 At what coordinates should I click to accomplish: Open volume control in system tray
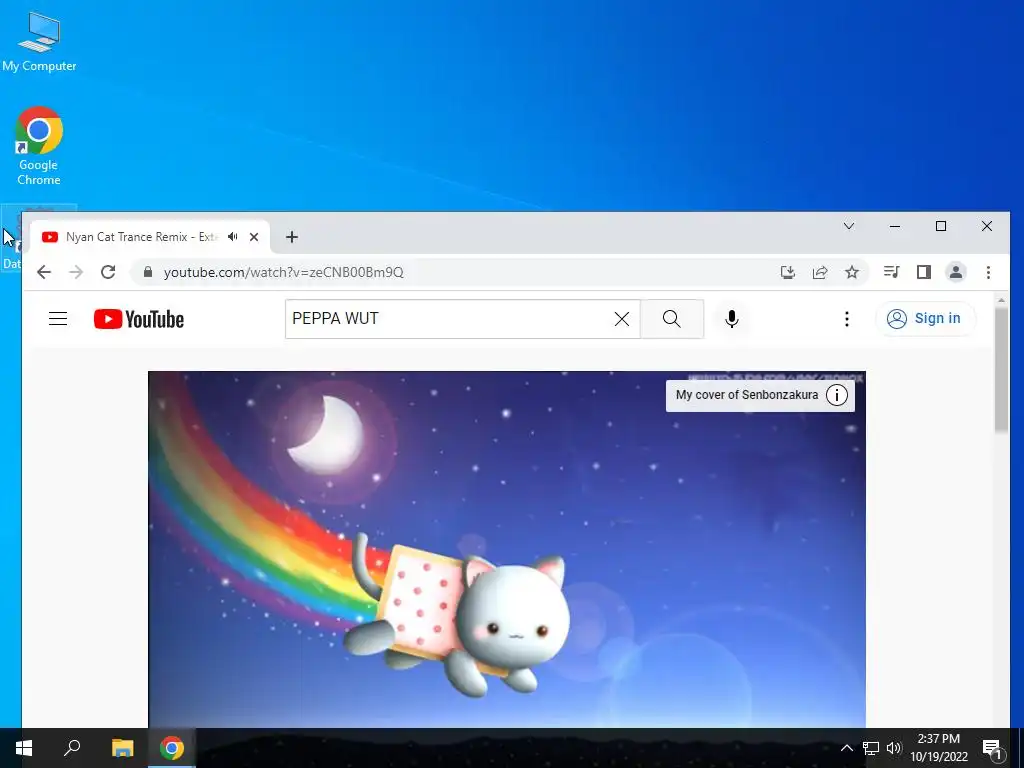tap(894, 748)
